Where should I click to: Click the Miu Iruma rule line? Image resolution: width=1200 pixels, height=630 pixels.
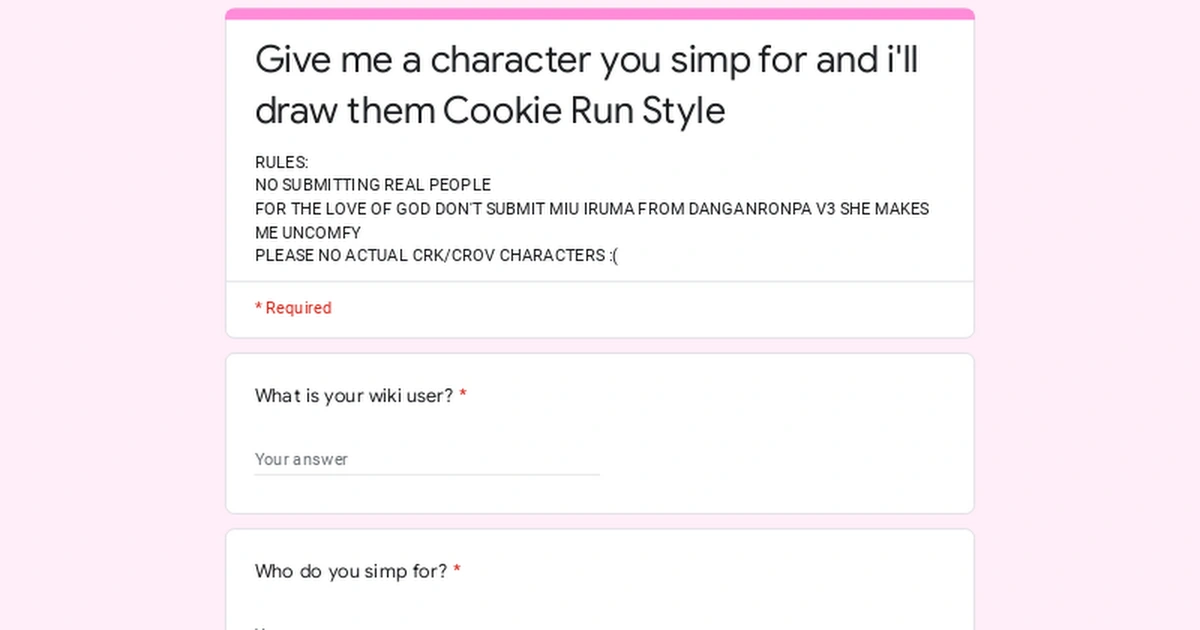coord(590,208)
